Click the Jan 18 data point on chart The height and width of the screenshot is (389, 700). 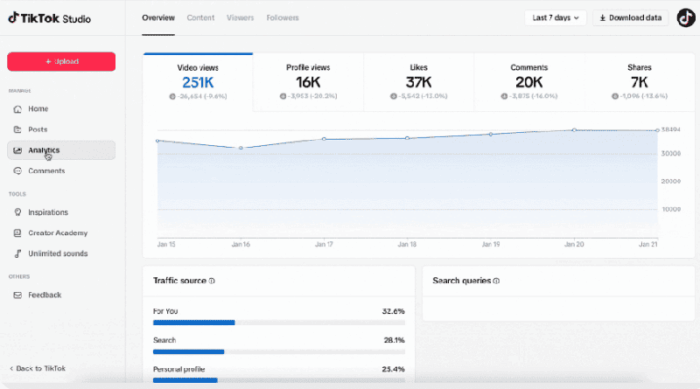(x=407, y=138)
